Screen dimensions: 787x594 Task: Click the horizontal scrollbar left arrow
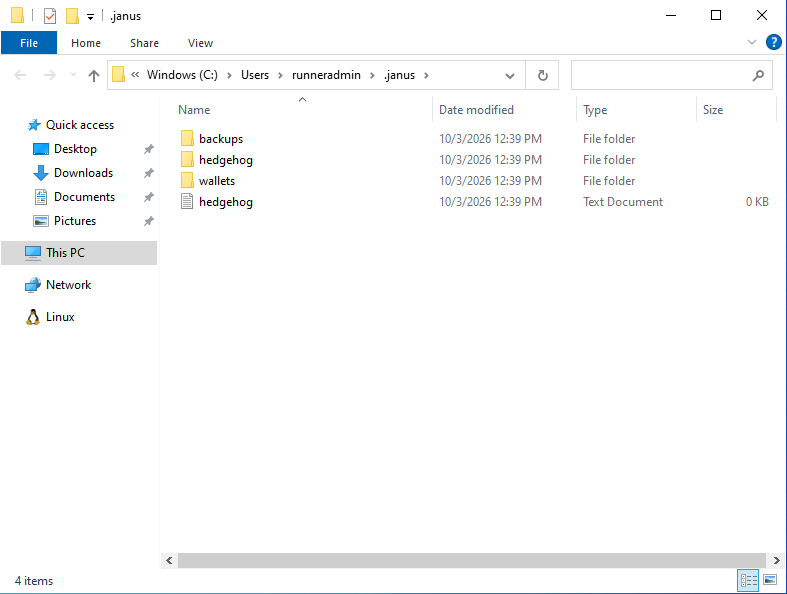tap(169, 560)
